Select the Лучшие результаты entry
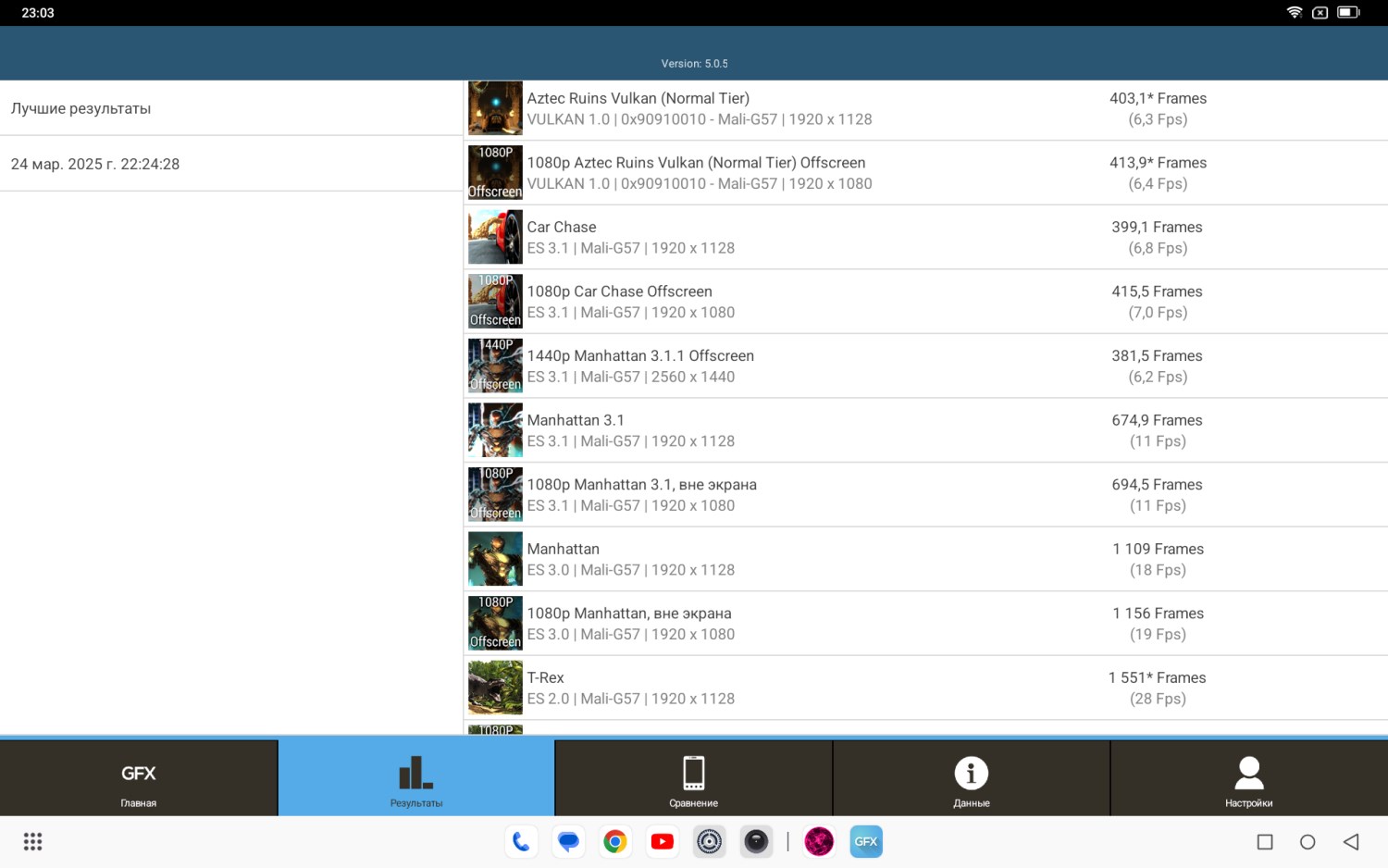Screen dimensions: 1388x868 231,108
